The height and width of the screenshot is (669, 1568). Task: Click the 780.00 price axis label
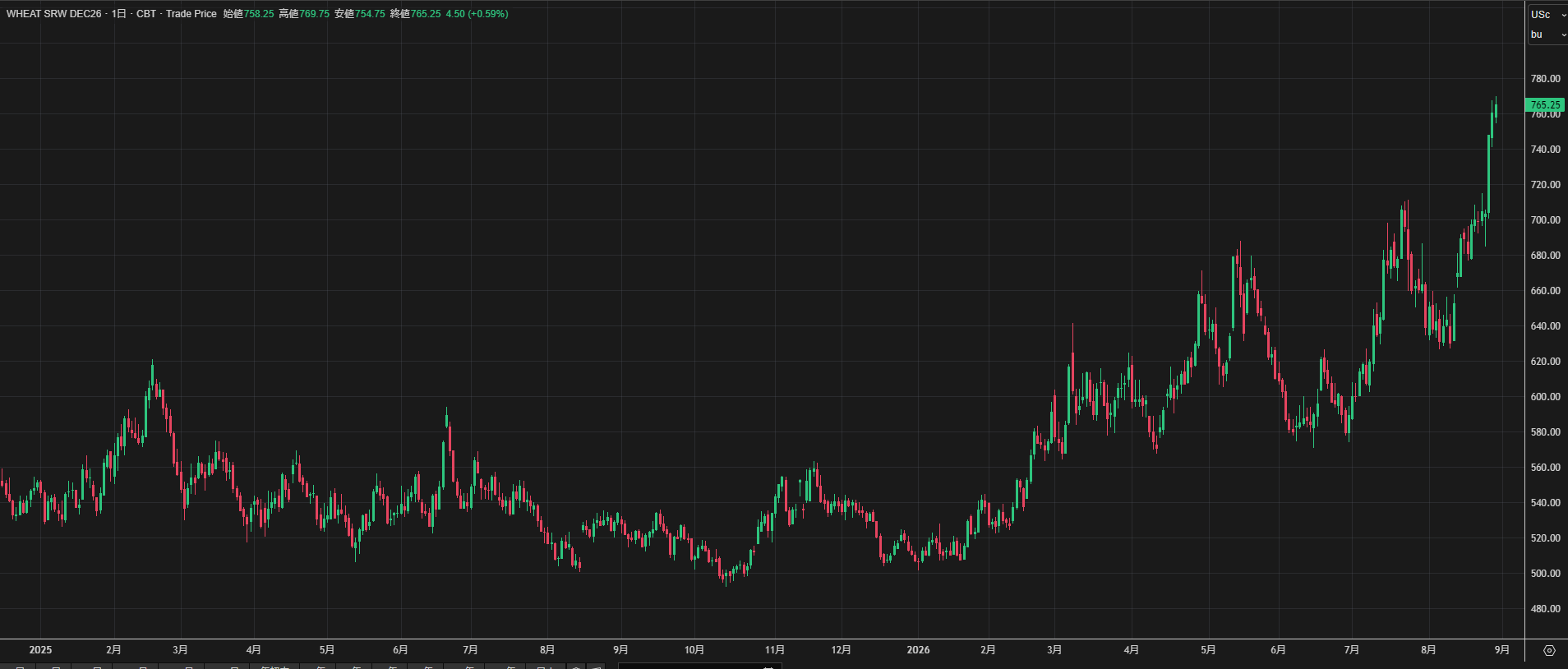[x=1545, y=79]
